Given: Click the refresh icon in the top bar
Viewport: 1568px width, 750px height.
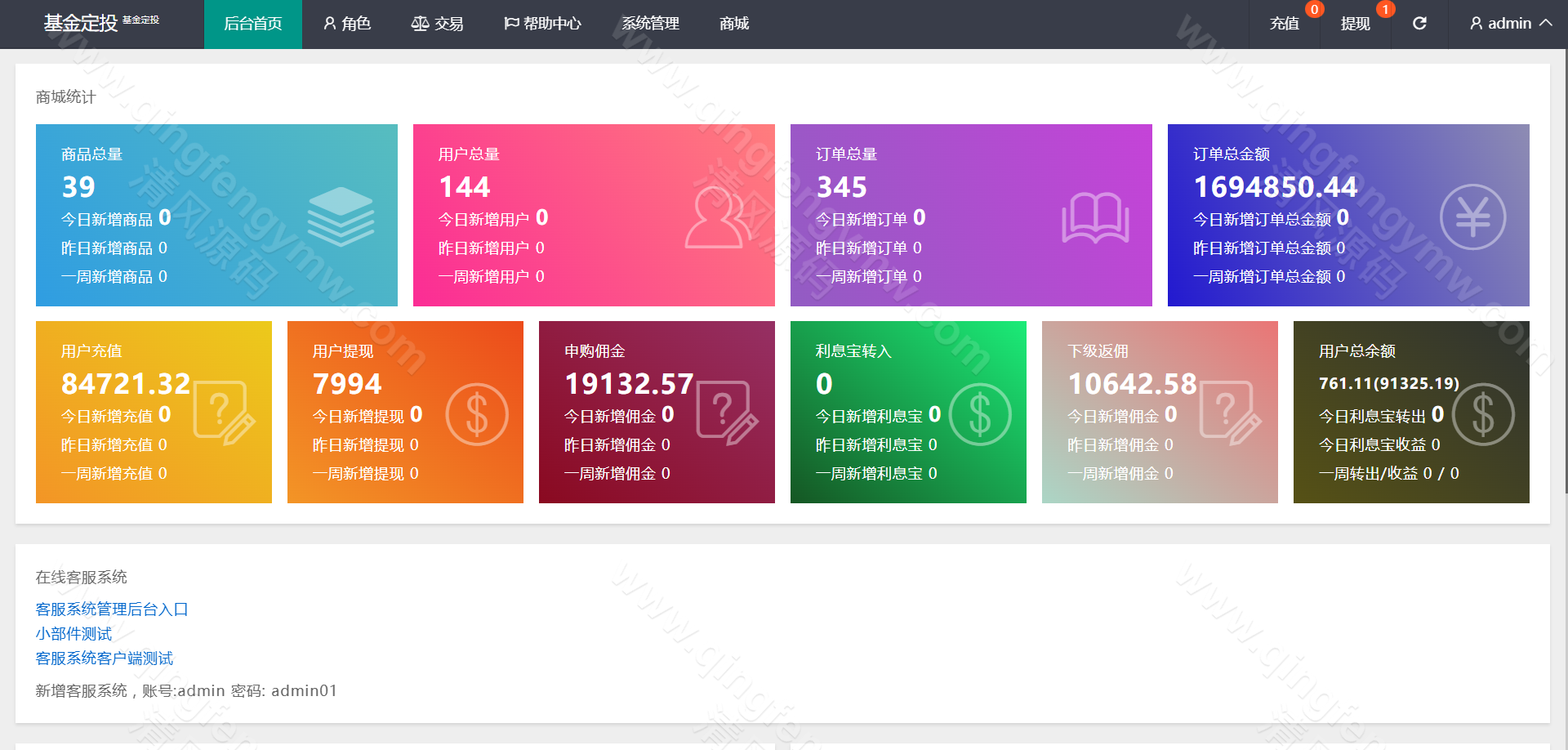Looking at the screenshot, I should pyautogui.click(x=1420, y=24).
